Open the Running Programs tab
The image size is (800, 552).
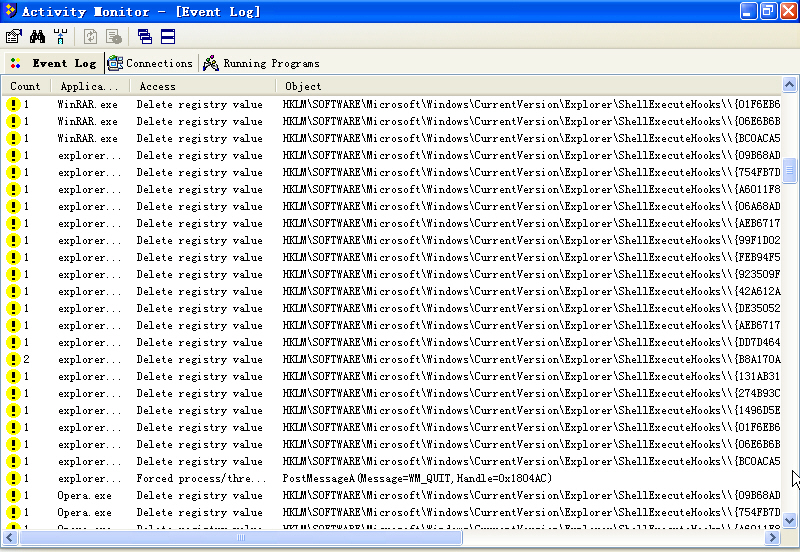pos(261,63)
